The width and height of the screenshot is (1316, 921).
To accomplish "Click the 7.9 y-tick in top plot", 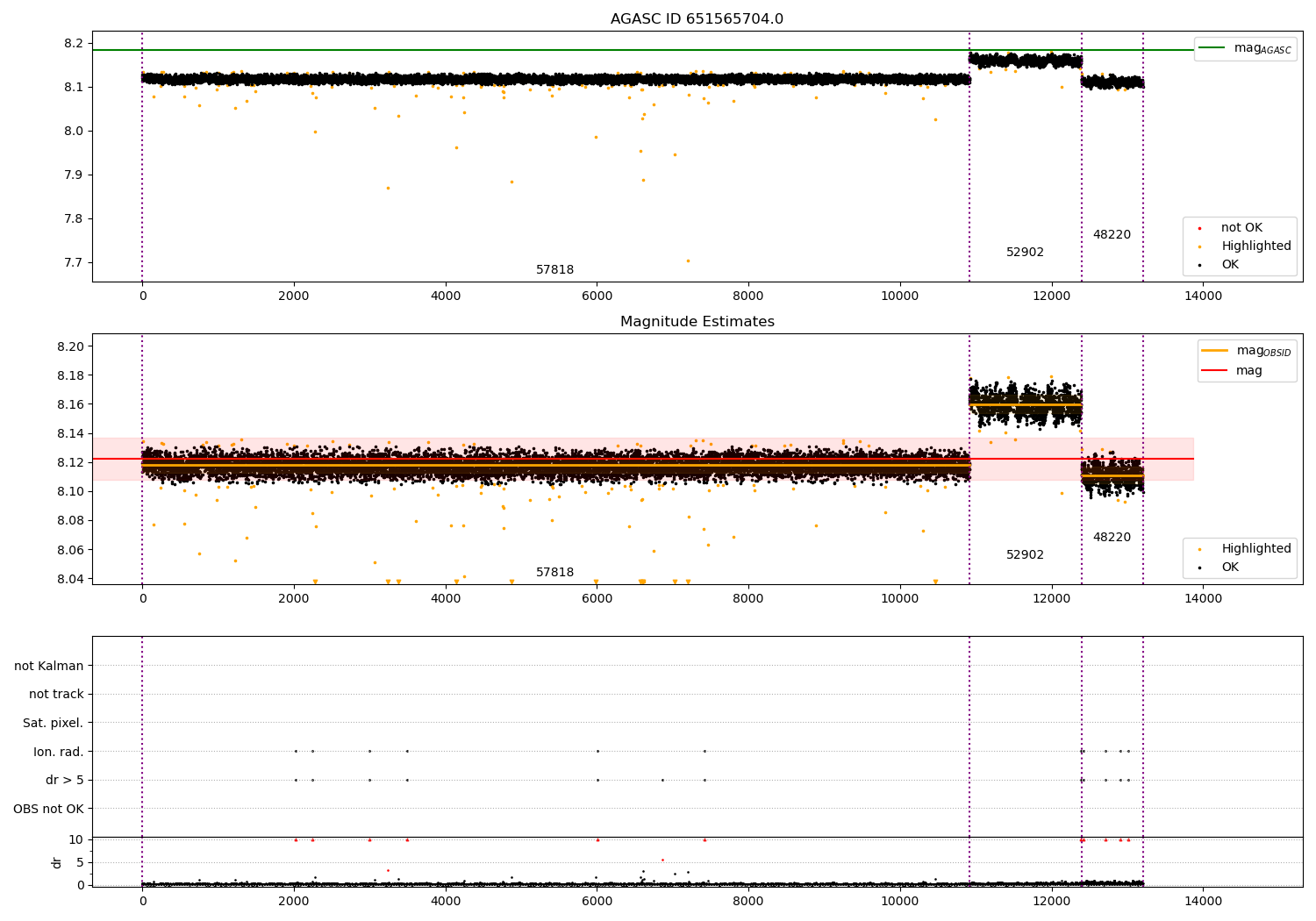I will point(74,175).
